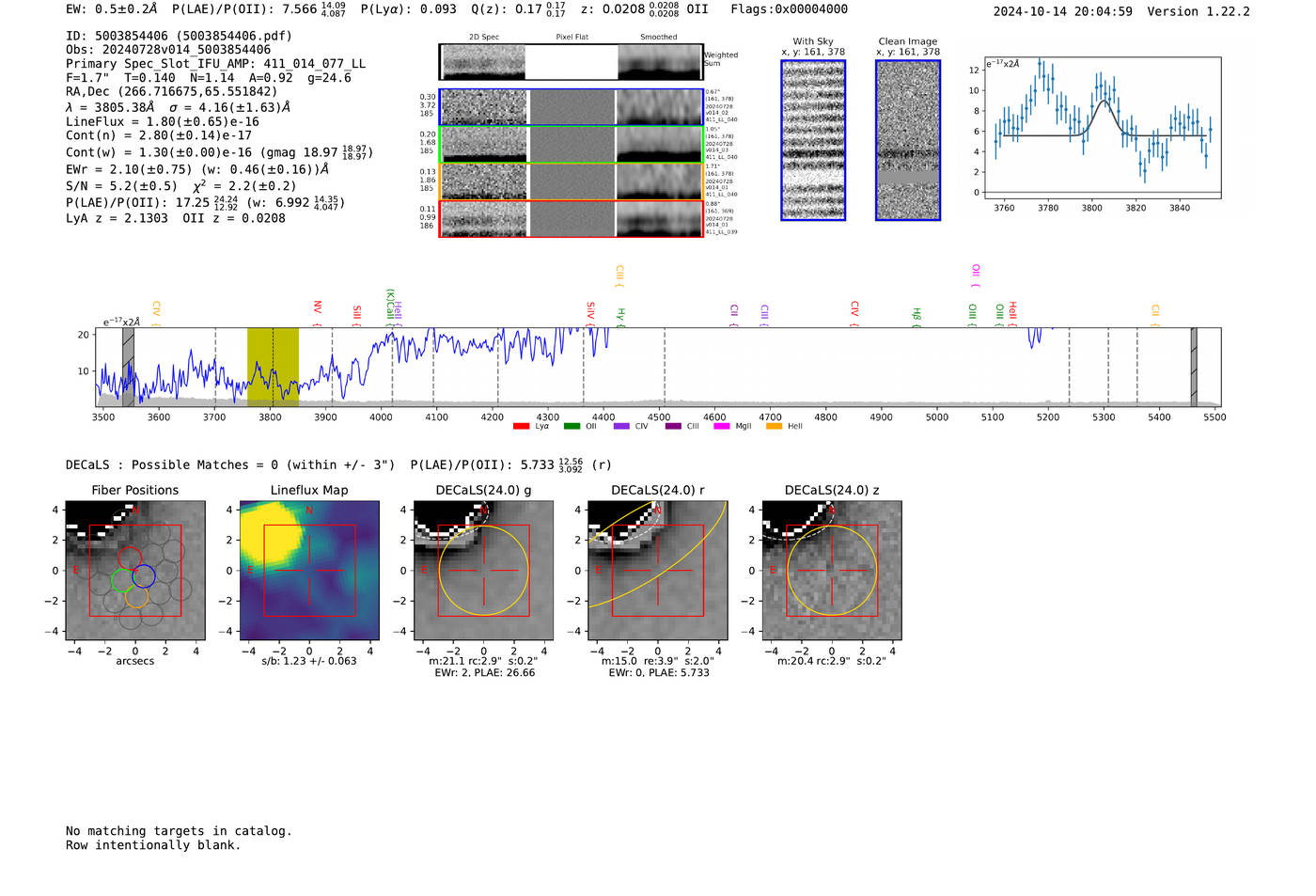Click the EWr: 2, PLAE: 26.66 label

point(484,673)
